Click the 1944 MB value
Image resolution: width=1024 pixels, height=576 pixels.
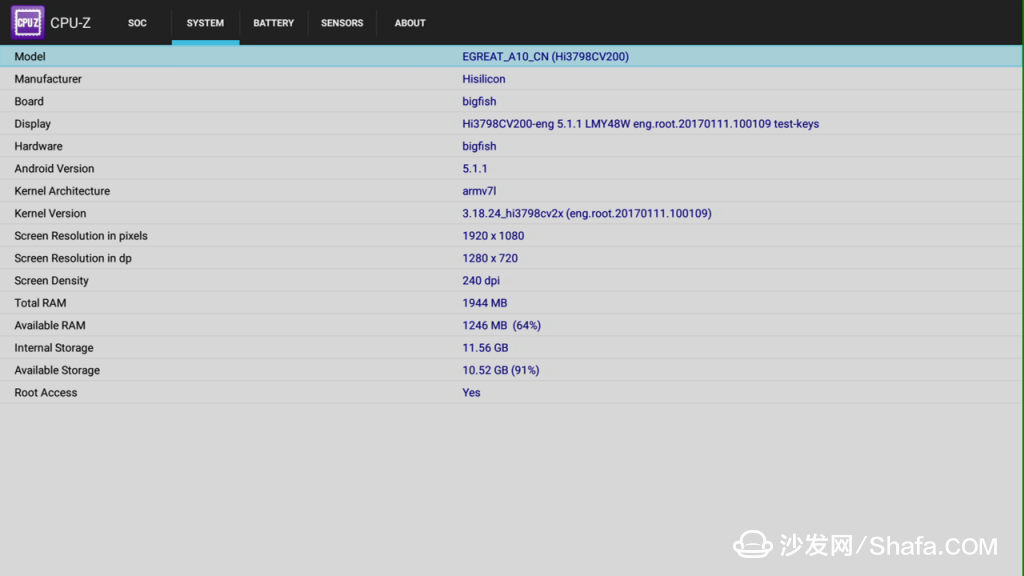[x=485, y=303]
